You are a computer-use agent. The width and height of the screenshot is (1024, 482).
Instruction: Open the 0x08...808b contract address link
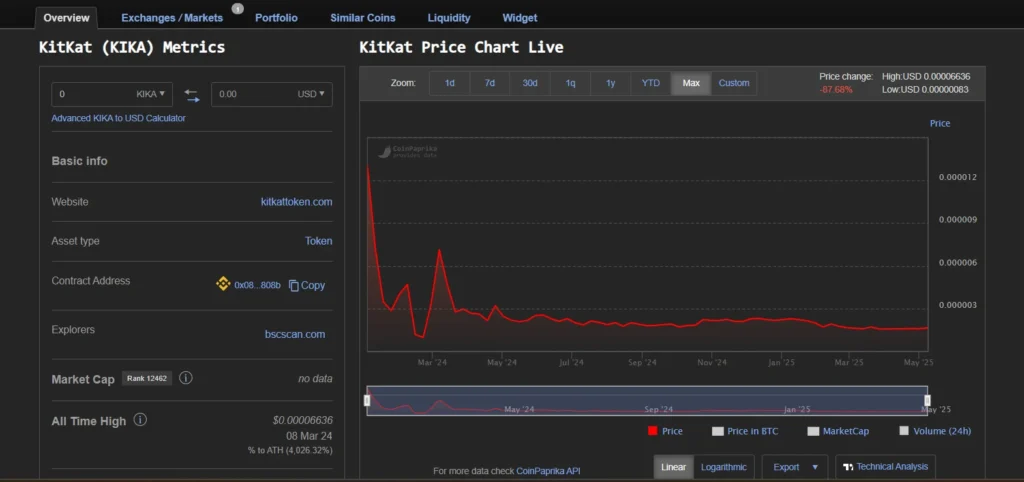pos(257,285)
